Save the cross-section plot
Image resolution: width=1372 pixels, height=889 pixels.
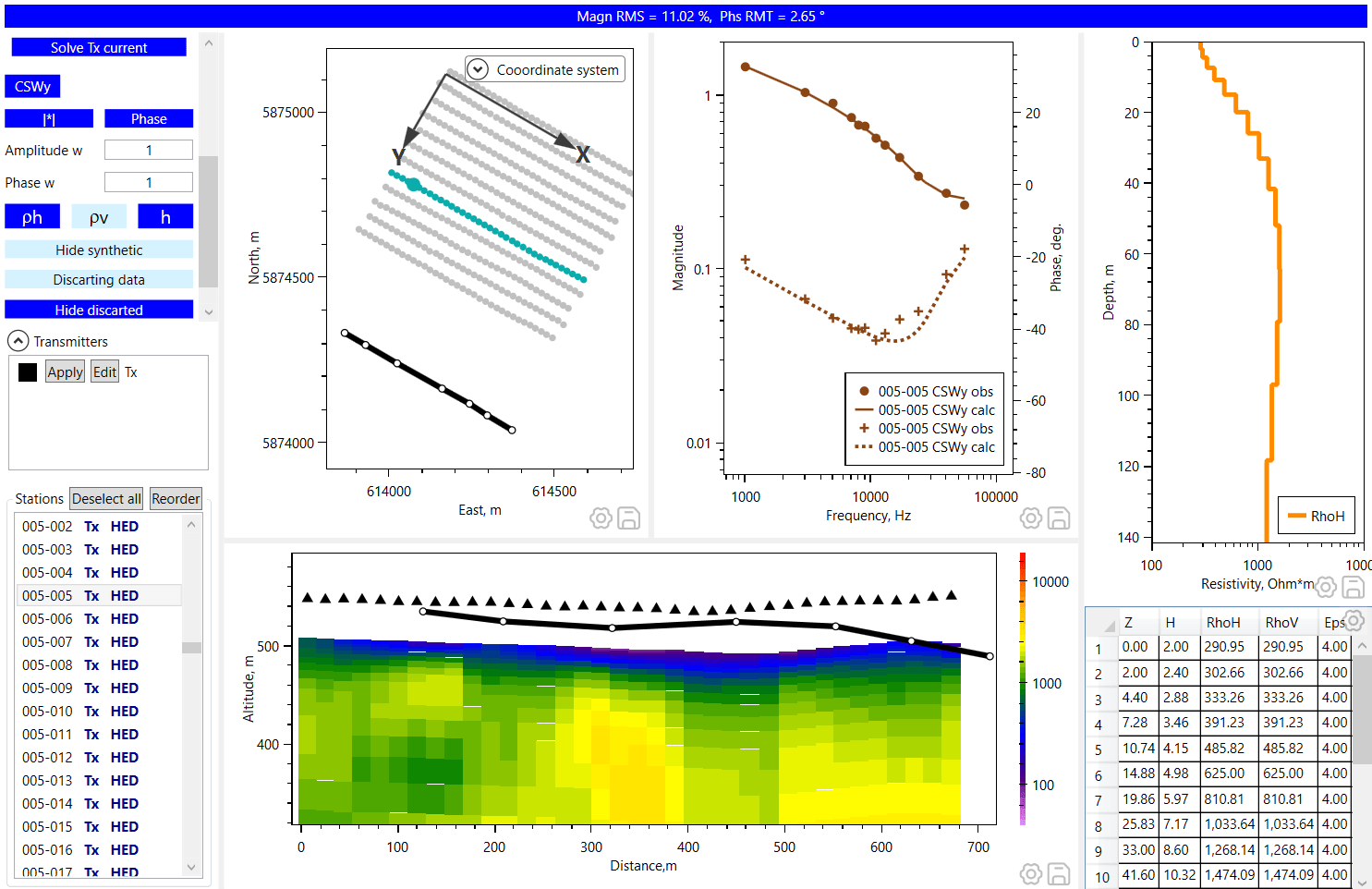[x=1059, y=873]
